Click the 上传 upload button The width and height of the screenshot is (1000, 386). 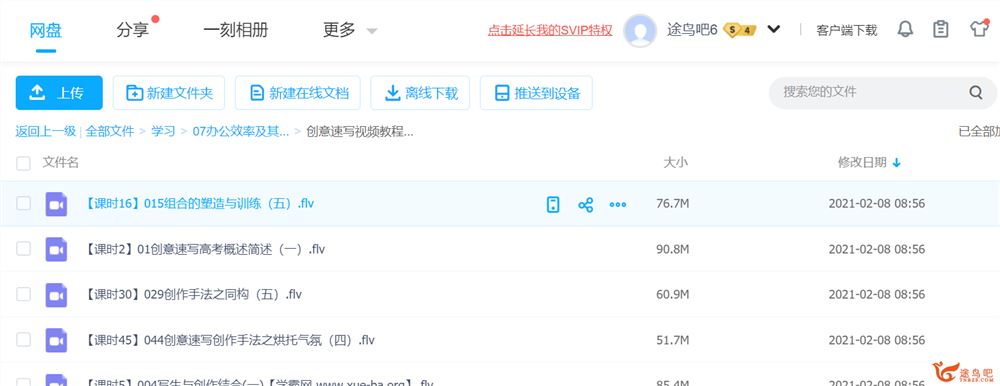point(59,93)
